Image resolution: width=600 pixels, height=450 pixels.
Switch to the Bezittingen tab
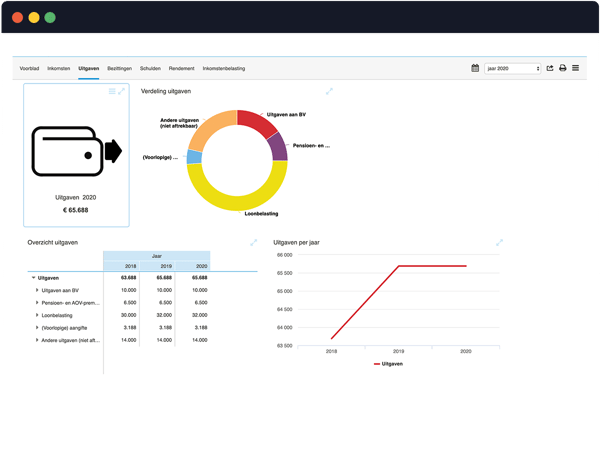tap(119, 68)
